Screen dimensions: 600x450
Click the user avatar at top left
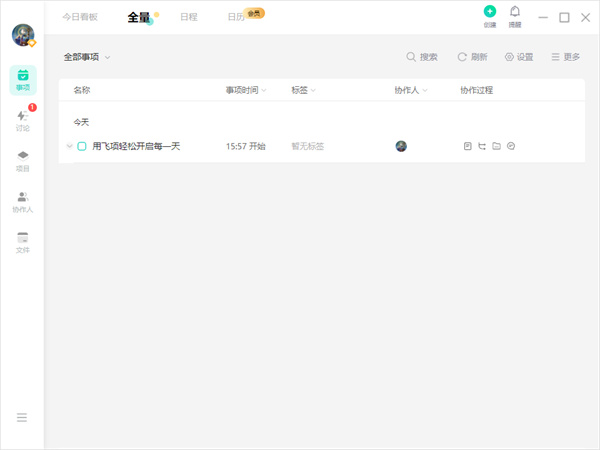(22, 35)
